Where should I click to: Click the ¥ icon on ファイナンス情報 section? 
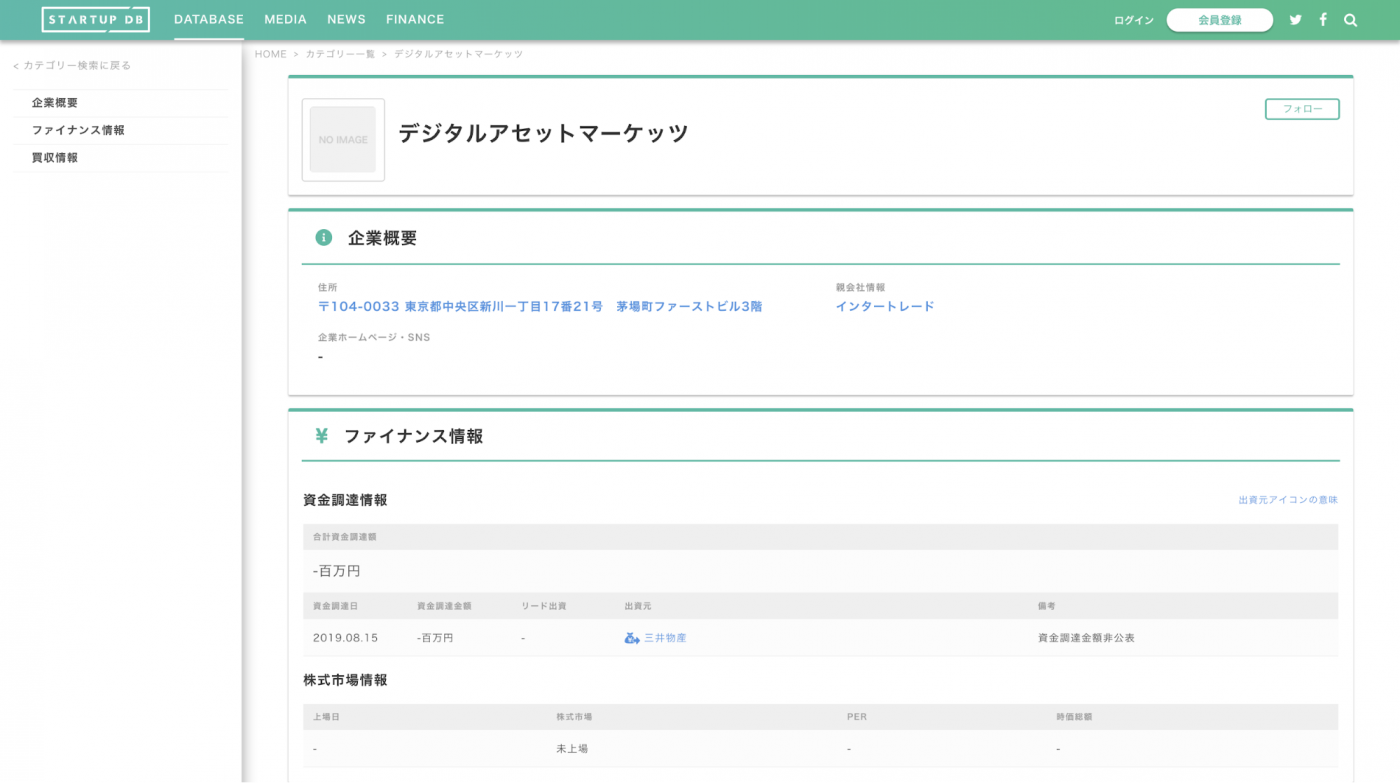[321, 436]
